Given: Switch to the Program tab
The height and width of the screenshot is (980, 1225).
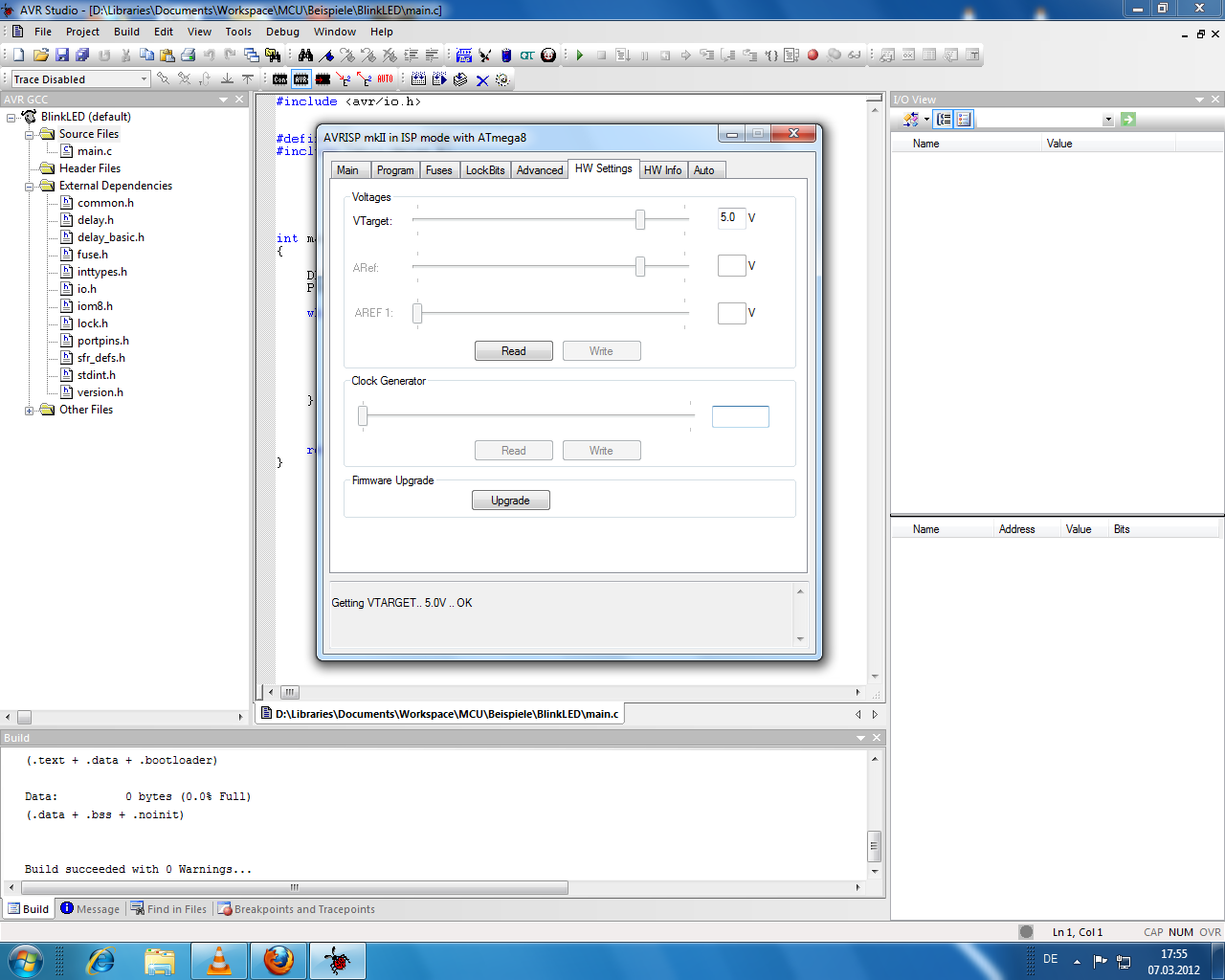Looking at the screenshot, I should point(395,170).
